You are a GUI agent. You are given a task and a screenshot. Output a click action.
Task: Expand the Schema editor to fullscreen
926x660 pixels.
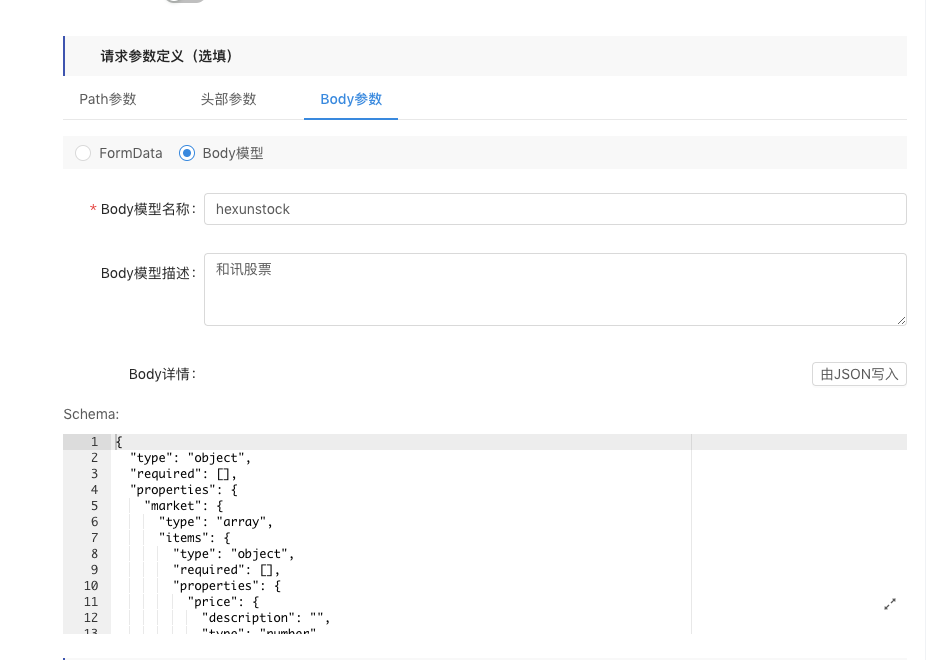click(x=890, y=604)
